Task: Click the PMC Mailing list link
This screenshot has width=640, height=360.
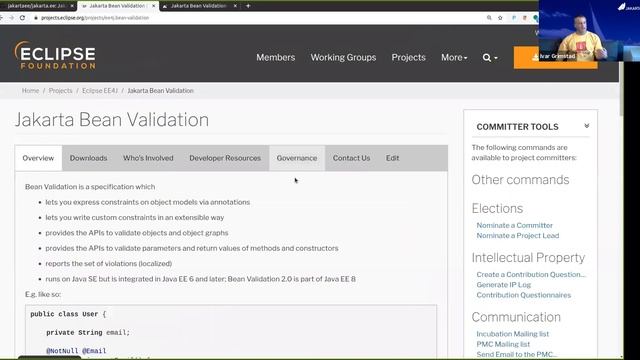Action: click(x=503, y=344)
